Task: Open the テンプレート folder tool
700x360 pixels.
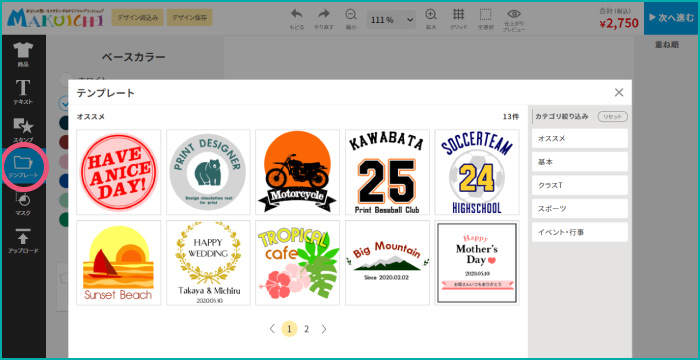Action: [x=23, y=167]
